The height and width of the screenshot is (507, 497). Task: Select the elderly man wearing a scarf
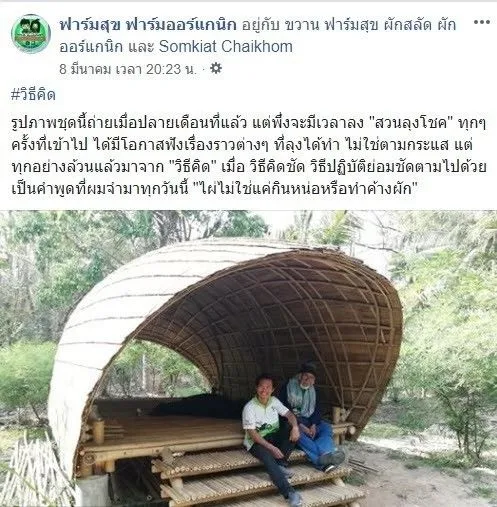312,413
